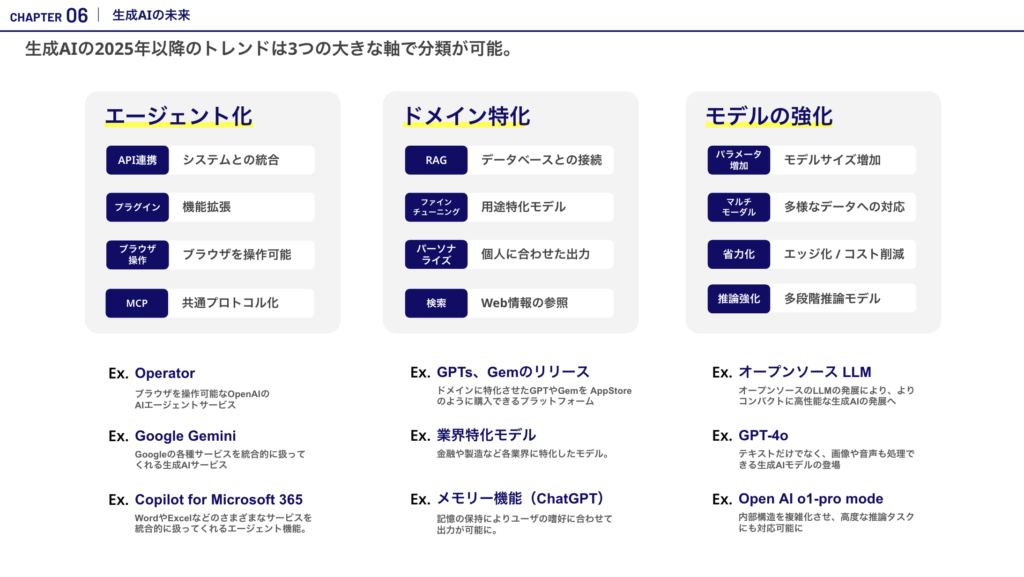Open the Operator example title
Image resolution: width=1024 pixels, height=577 pixels.
coord(164,373)
